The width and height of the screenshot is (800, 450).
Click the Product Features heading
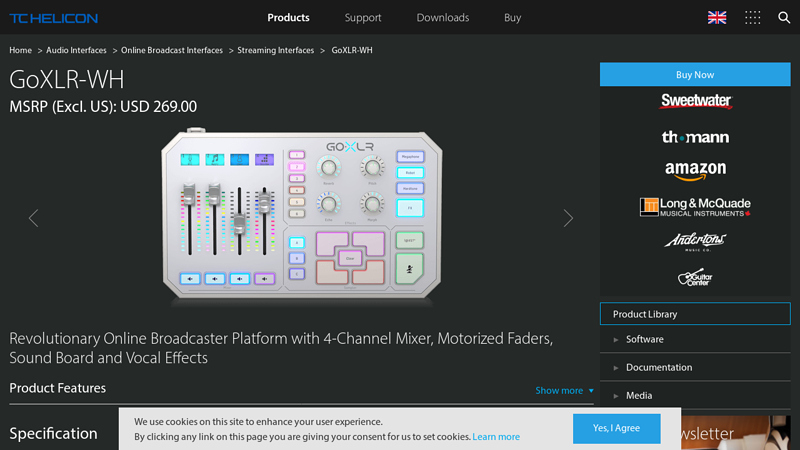[x=58, y=388]
